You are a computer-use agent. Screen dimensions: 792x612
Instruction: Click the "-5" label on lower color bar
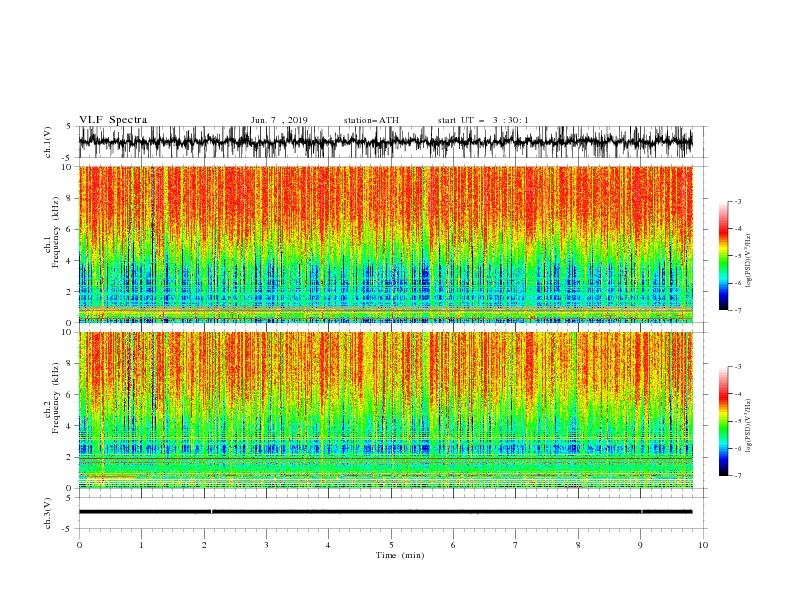(x=738, y=422)
